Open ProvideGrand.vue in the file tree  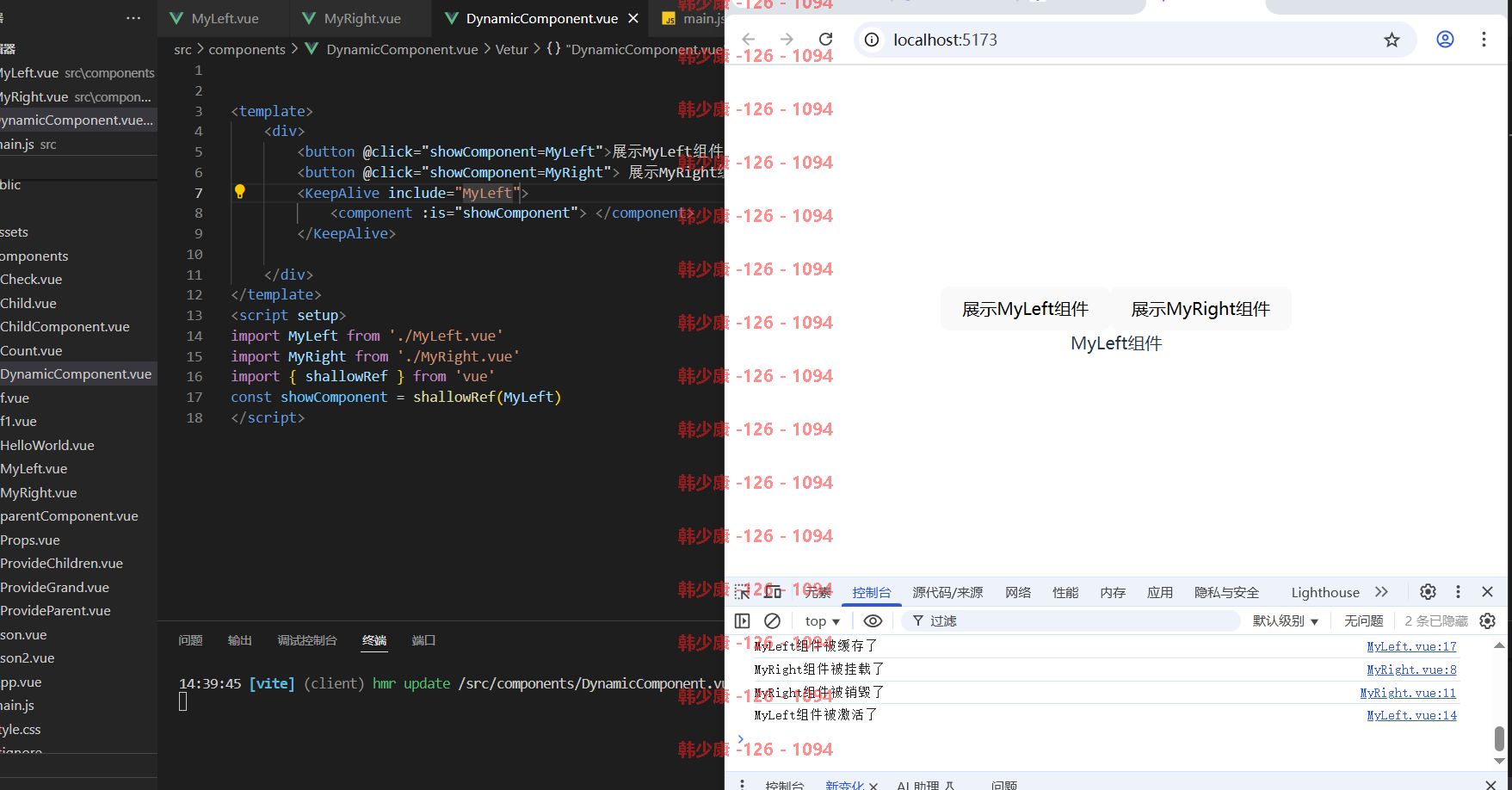pyautogui.click(x=54, y=587)
